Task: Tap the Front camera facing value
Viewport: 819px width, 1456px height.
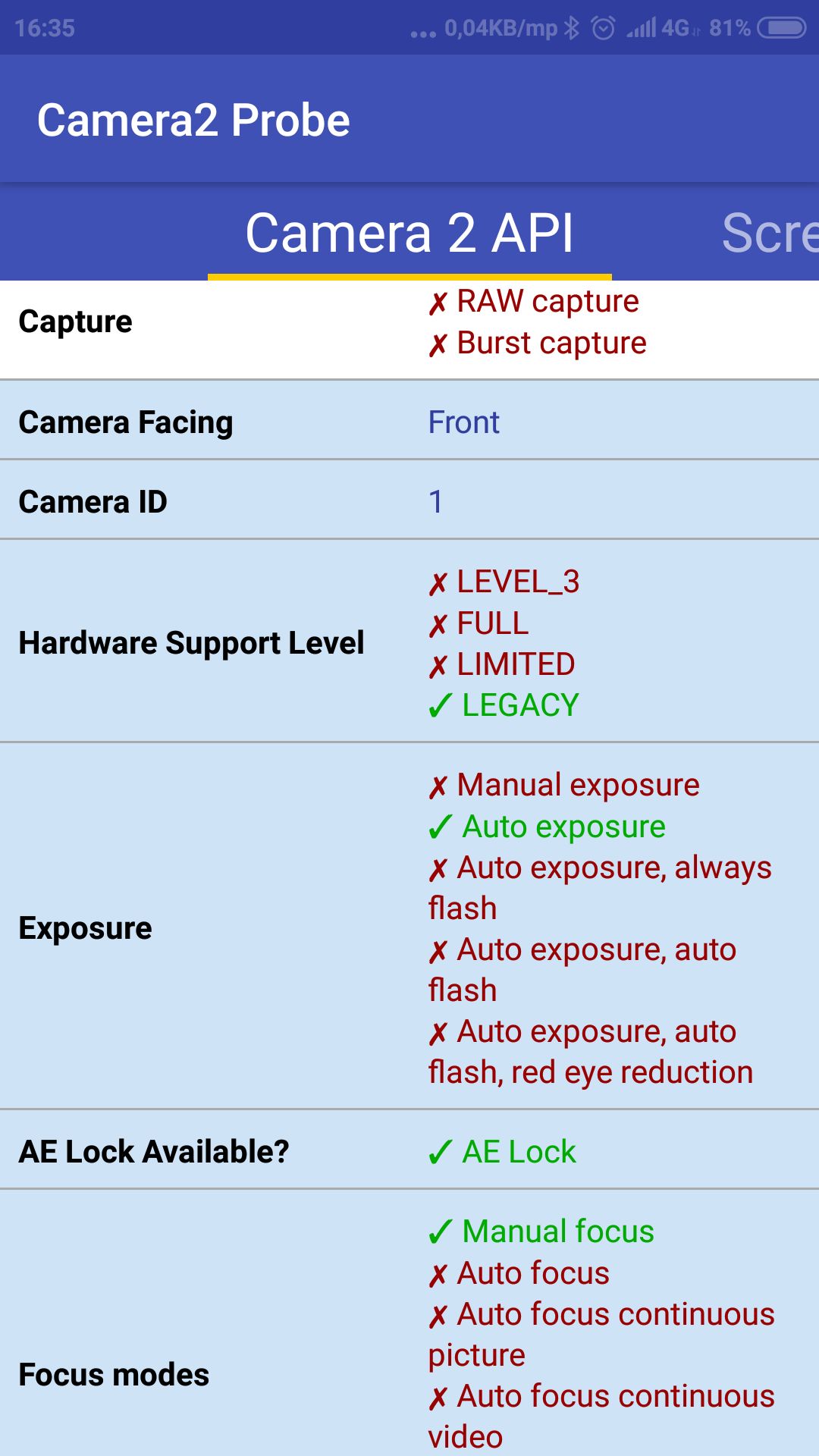Action: click(x=463, y=422)
